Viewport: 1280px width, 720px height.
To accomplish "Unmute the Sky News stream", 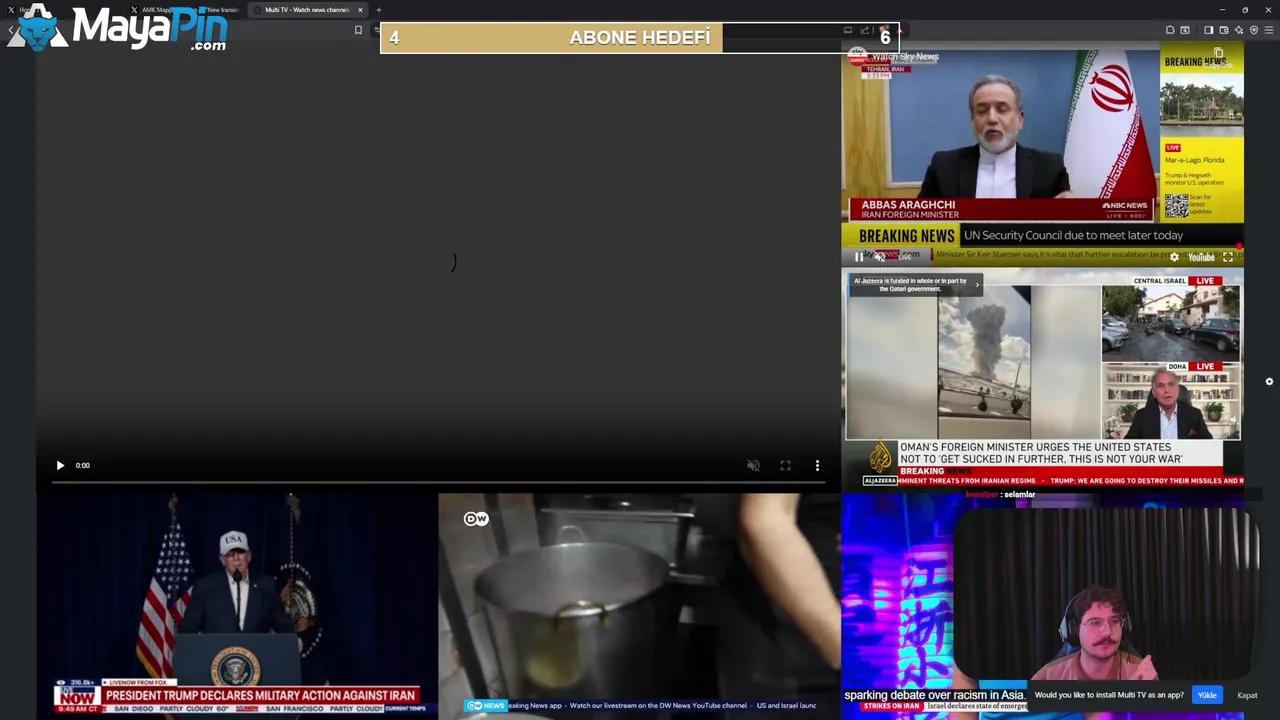I will click(879, 257).
